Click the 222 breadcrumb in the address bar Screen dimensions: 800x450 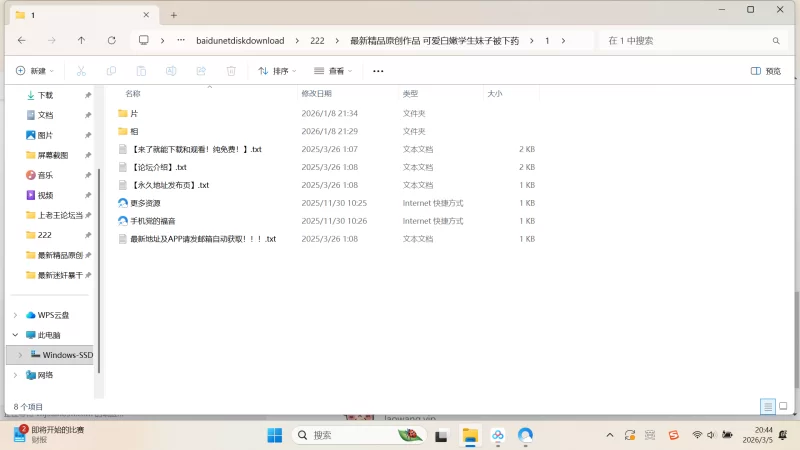click(317, 40)
